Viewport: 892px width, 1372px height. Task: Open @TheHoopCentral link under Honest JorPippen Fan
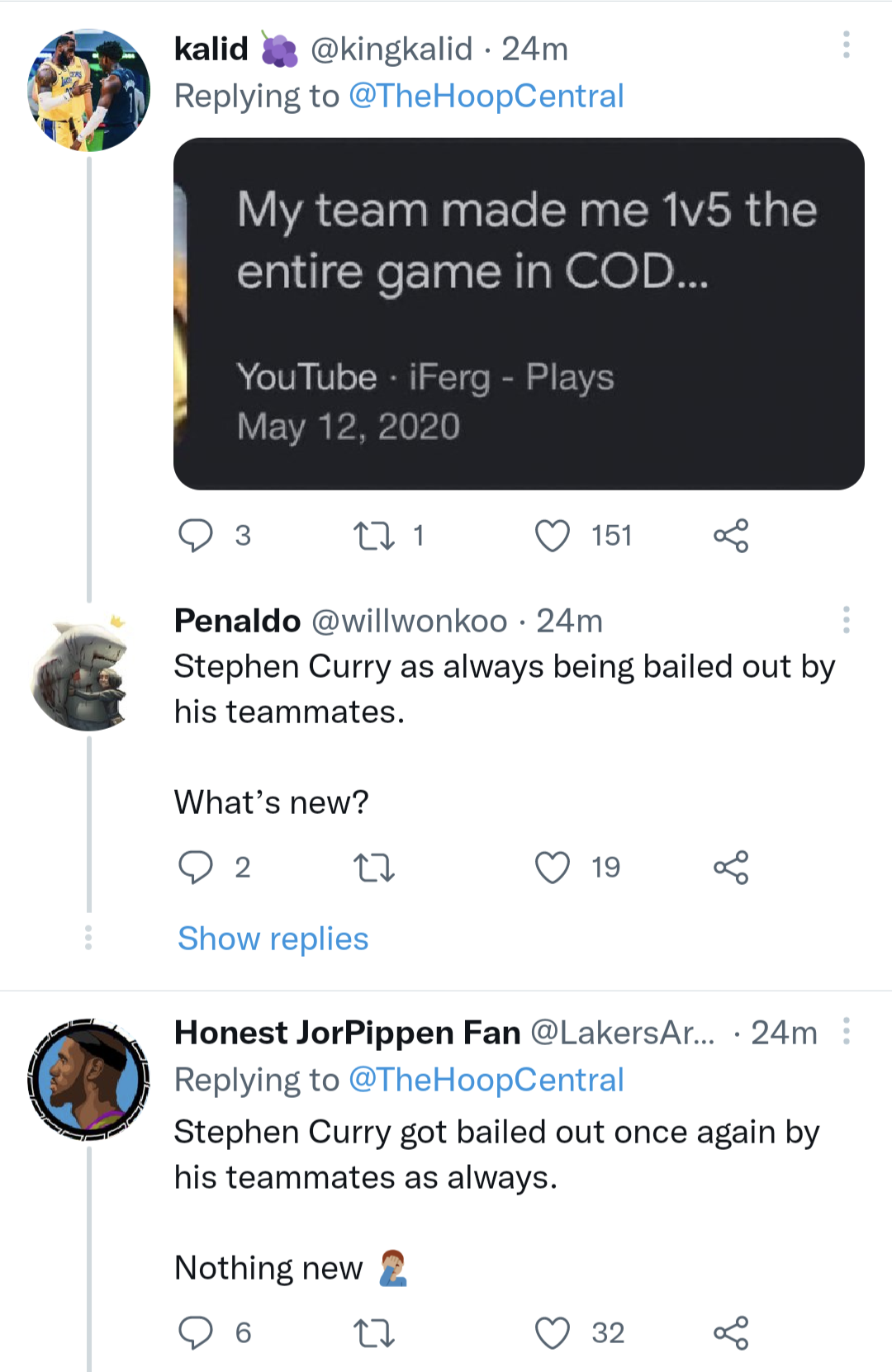point(486,1080)
